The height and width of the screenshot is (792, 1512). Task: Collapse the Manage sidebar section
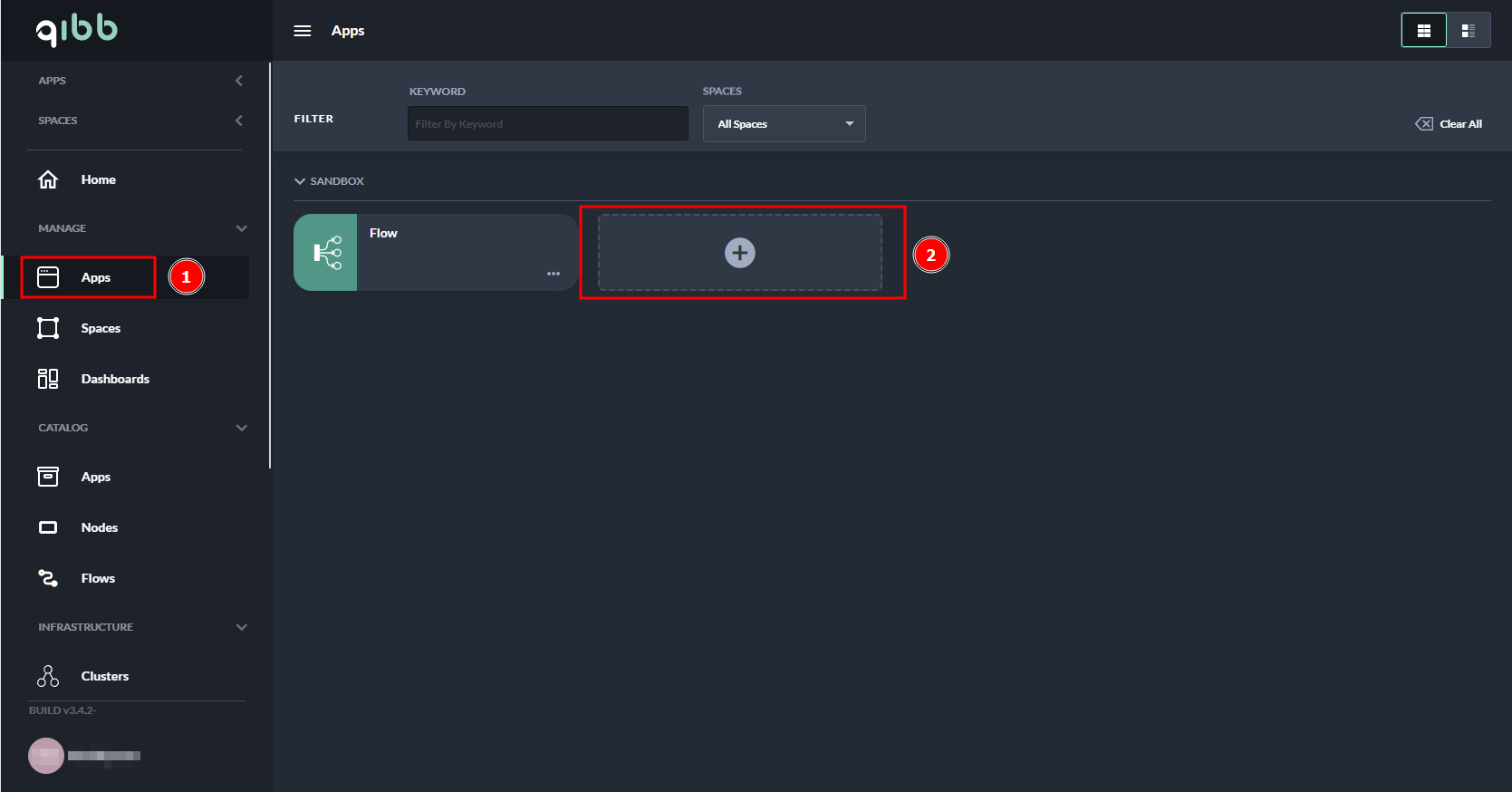[241, 228]
